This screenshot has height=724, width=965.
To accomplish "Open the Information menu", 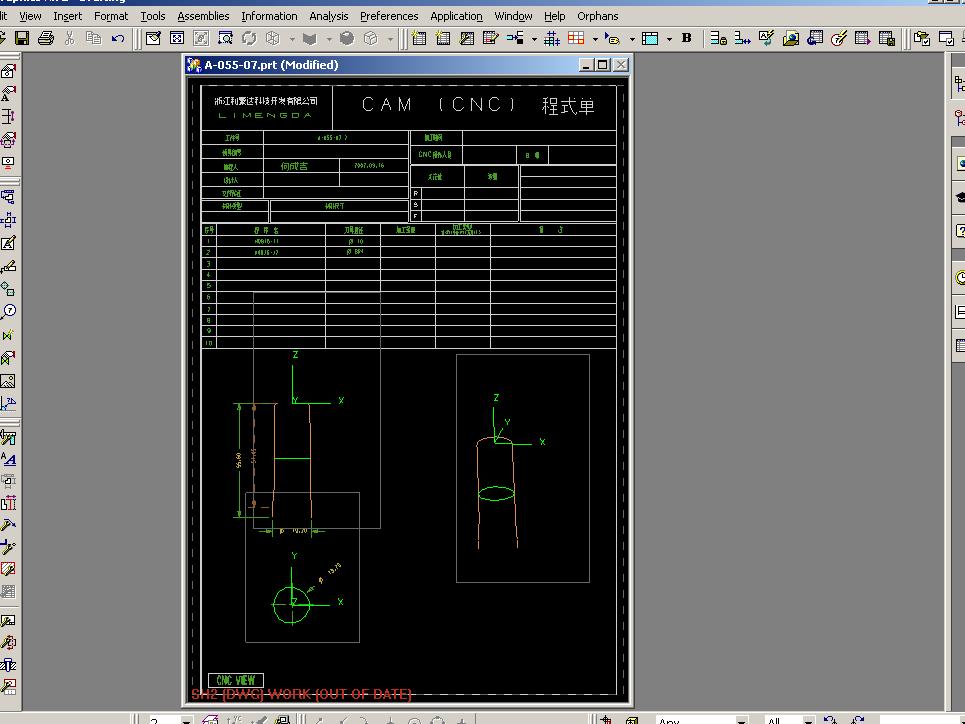I will (269, 16).
